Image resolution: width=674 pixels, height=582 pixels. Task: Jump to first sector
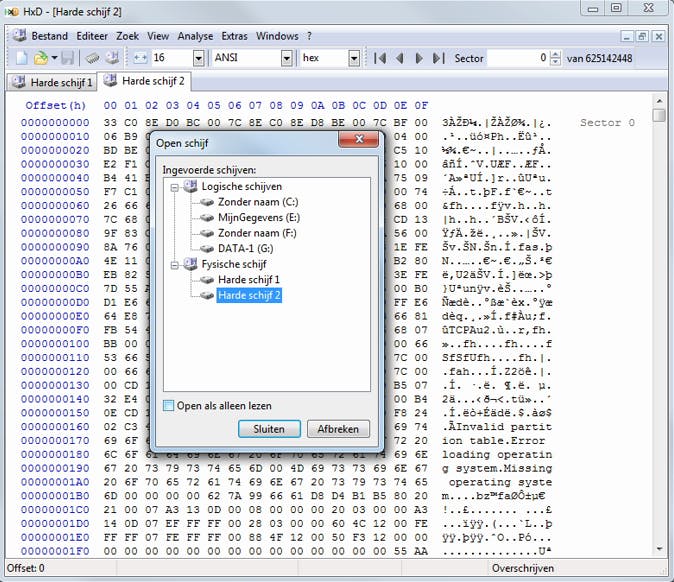click(x=380, y=58)
